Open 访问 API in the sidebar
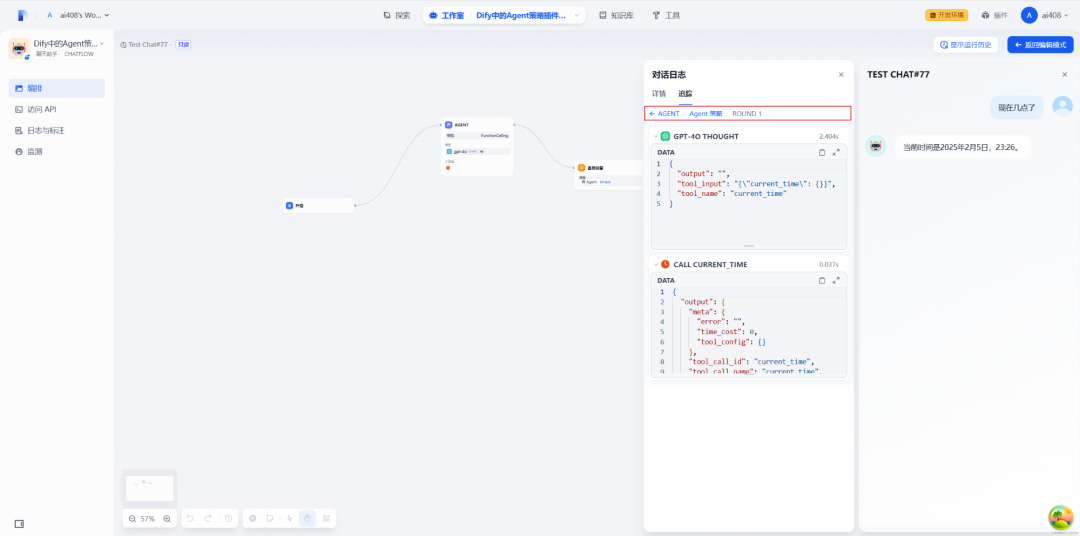 (56, 109)
